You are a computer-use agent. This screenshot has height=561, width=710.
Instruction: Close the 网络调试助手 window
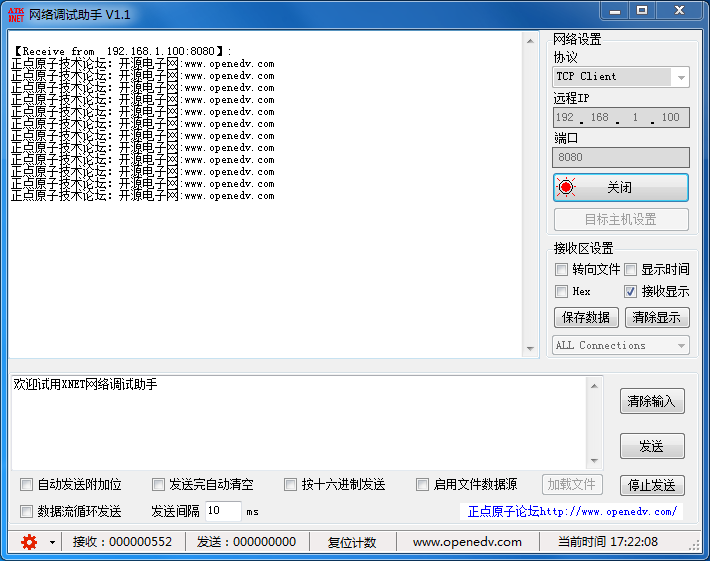pyautogui.click(x=679, y=11)
